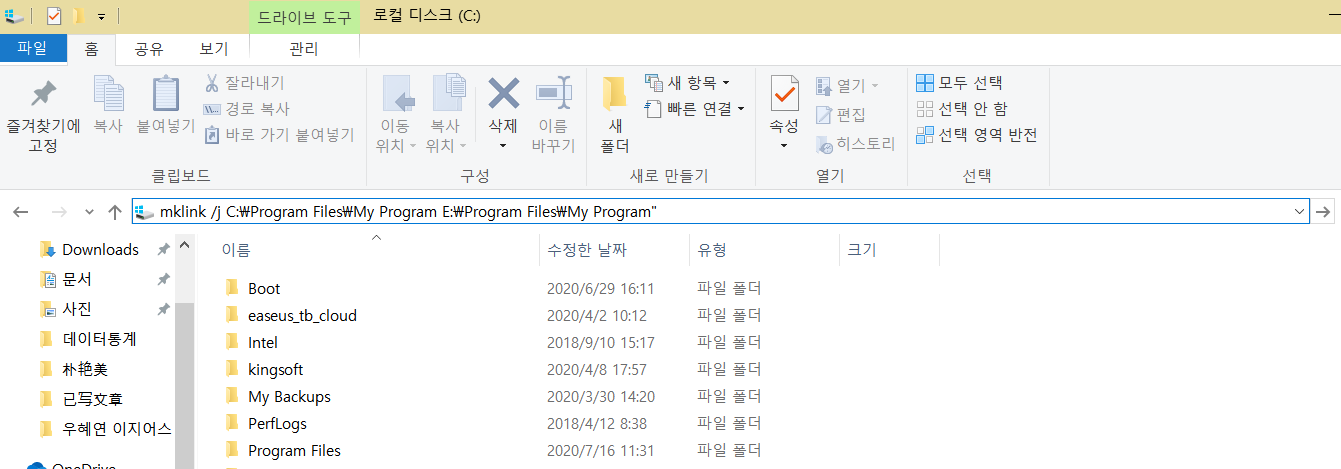This screenshot has height=469, width=1341.
Task: Go up one folder level arrow
Action: (115, 212)
